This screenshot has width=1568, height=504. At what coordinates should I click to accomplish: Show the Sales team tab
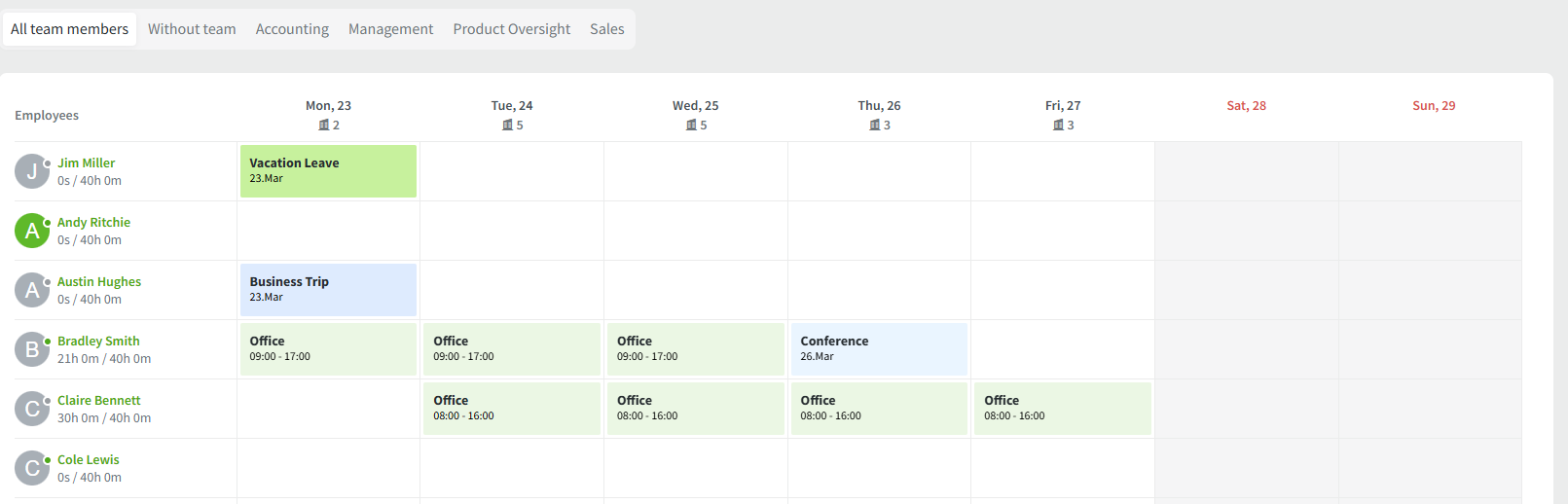[606, 29]
